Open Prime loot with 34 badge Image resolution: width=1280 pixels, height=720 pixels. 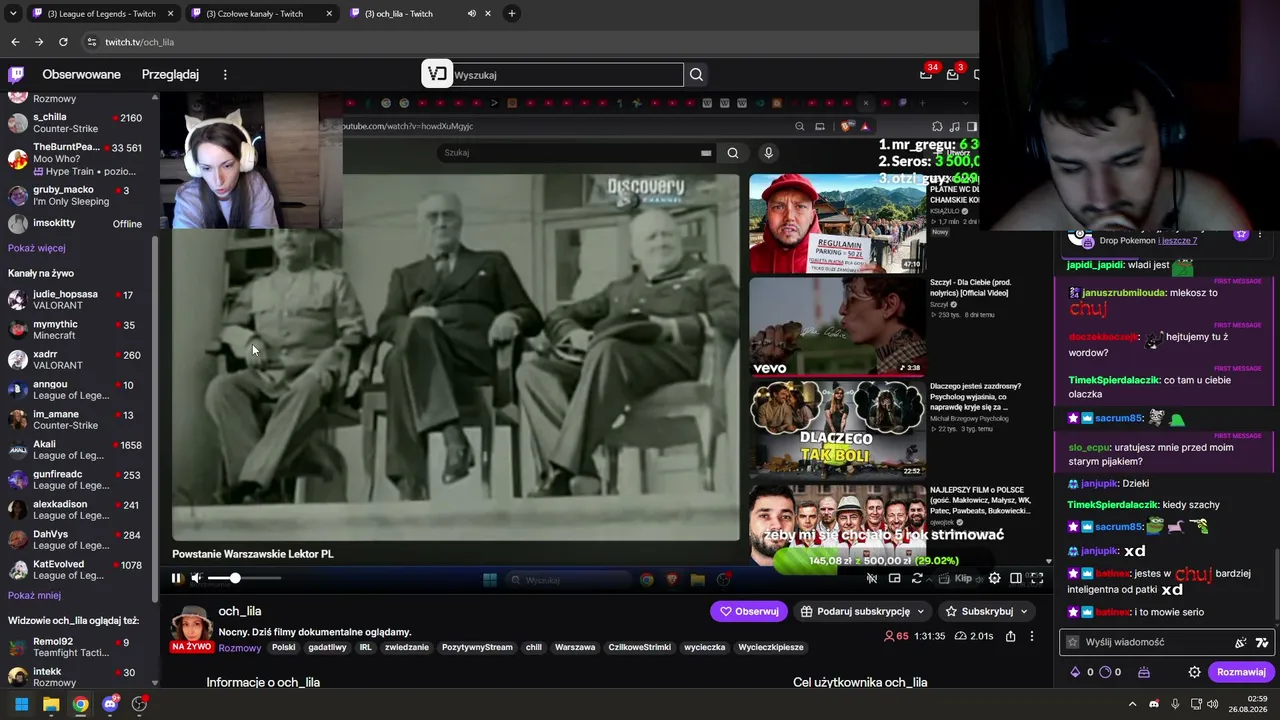927,73
